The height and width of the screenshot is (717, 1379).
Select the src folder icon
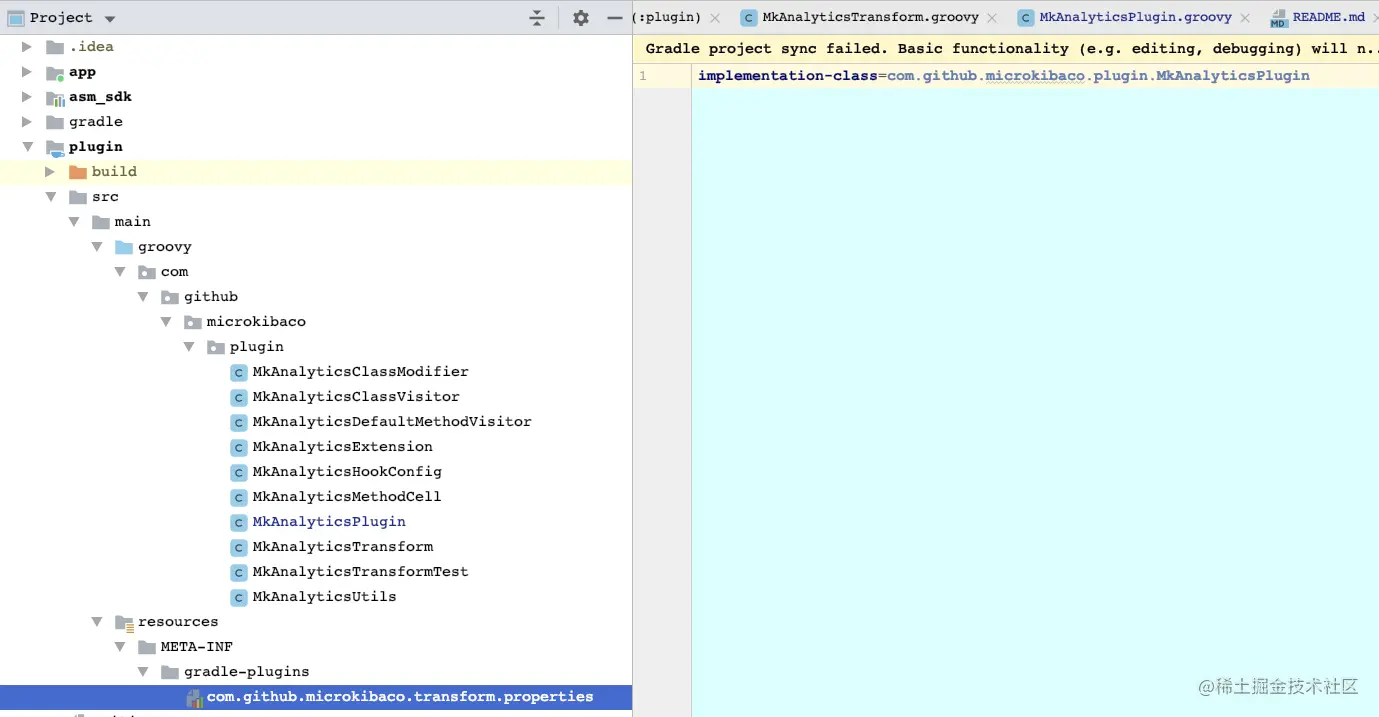click(78, 197)
